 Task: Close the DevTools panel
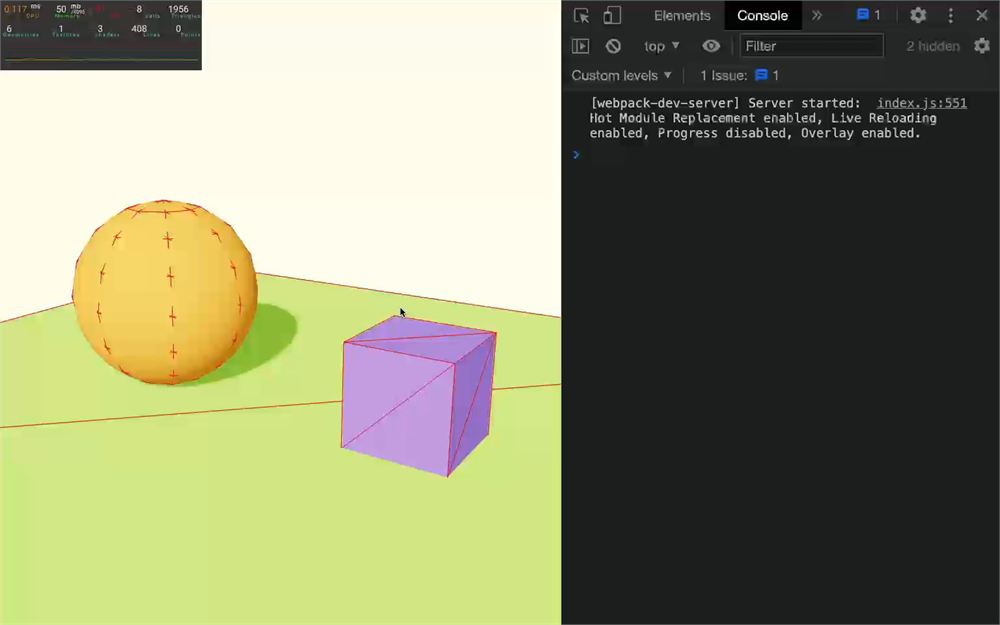click(x=982, y=15)
